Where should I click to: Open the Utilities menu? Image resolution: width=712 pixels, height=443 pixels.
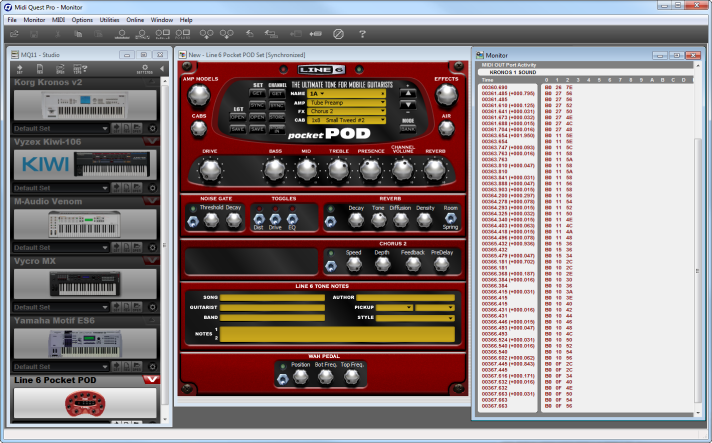tap(110, 19)
